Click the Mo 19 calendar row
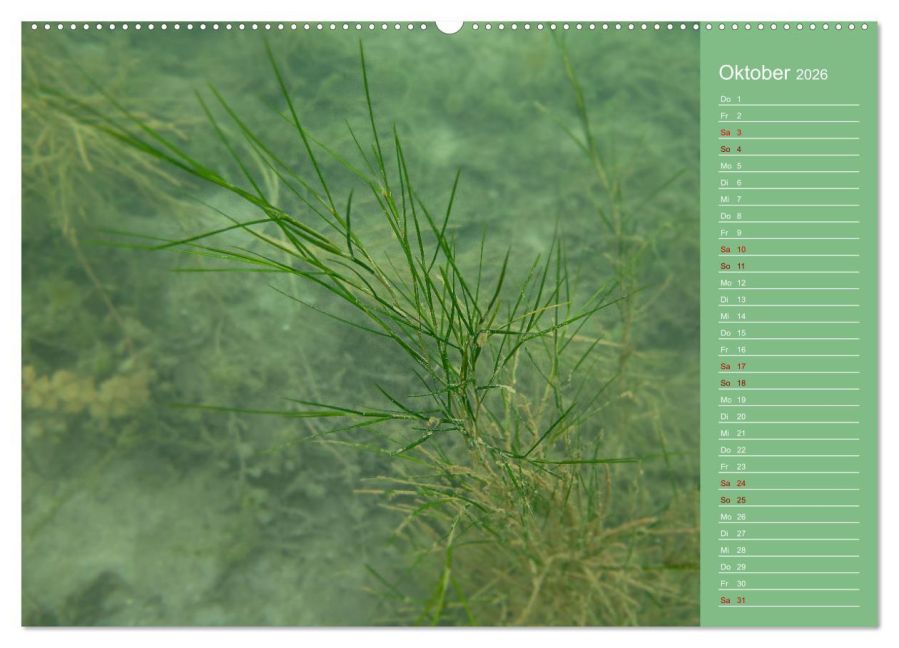899x648 pixels. click(x=789, y=400)
